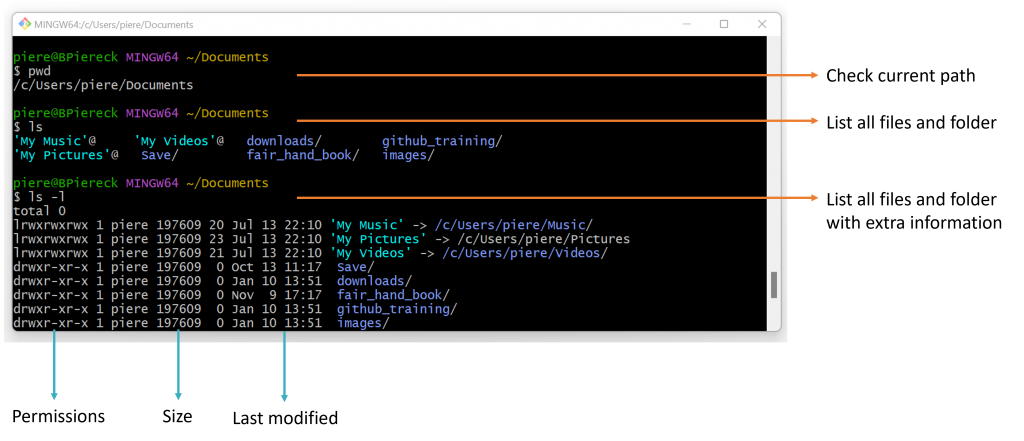Screen dimensions: 1024x441
Task: Click the MINGW64:/c/Users/piere/Documents window title
Action: tap(115, 24)
